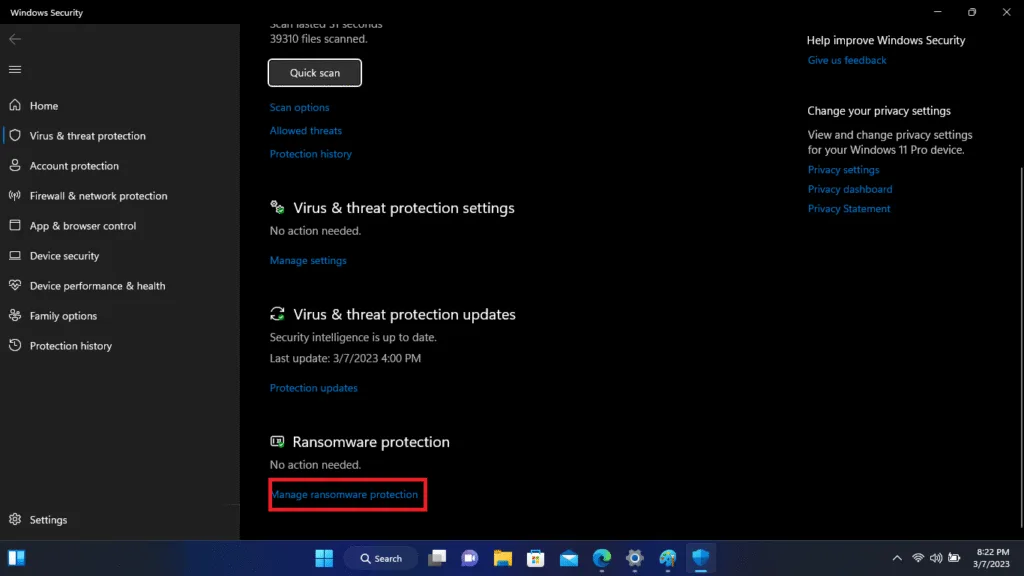Click the Ransomware protection heading icon
The image size is (1024, 576).
pos(278,441)
